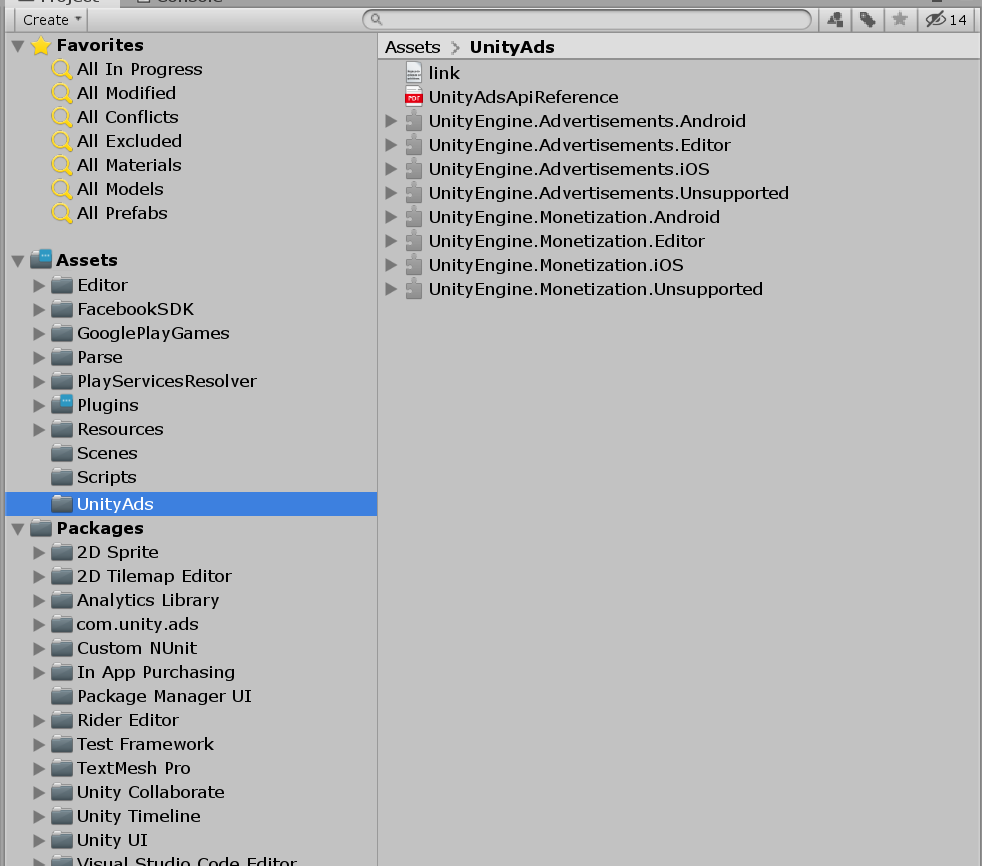Toggle the hidden packages eye icon showing 14
This screenshot has height=866, width=982.
pos(940,19)
